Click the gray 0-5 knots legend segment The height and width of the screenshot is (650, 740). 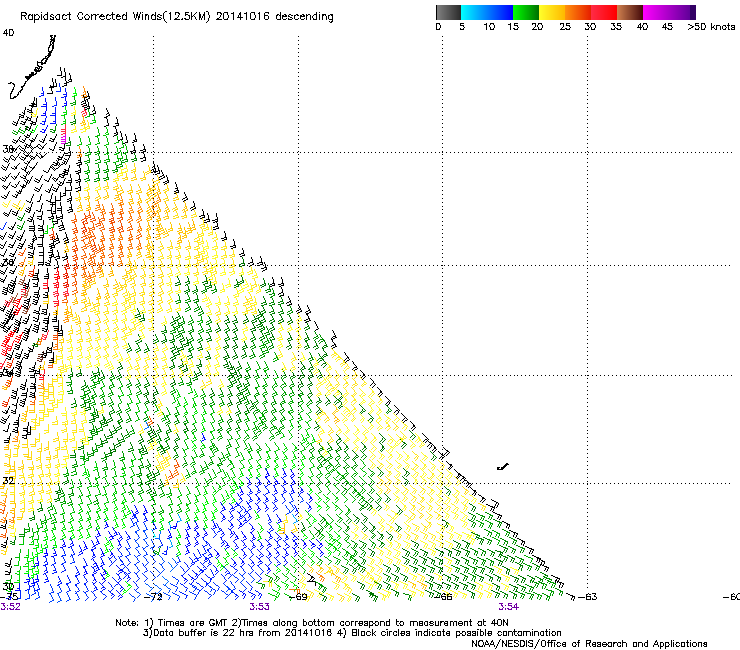pos(448,12)
